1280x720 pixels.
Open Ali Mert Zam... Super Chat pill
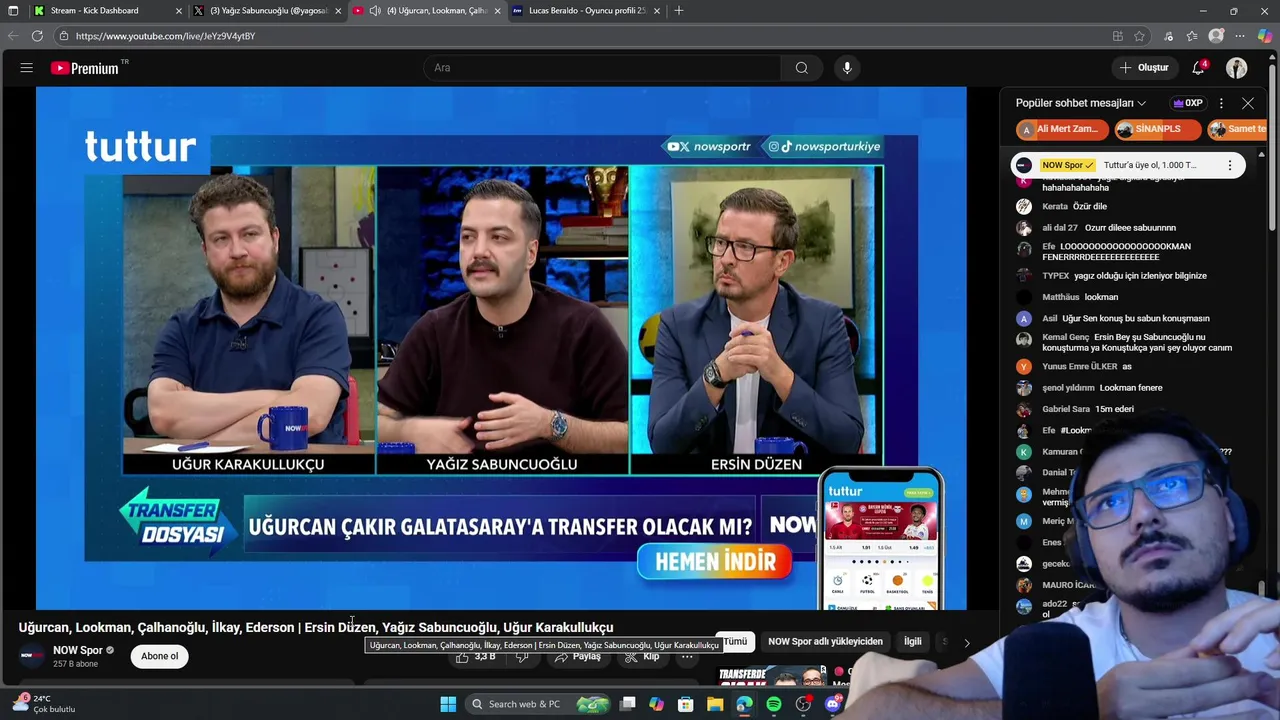1062,129
